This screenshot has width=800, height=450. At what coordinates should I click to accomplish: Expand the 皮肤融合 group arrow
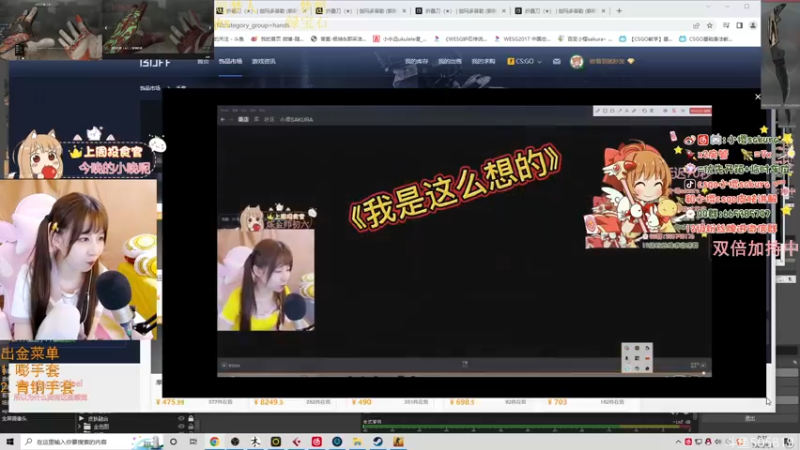click(x=81, y=418)
